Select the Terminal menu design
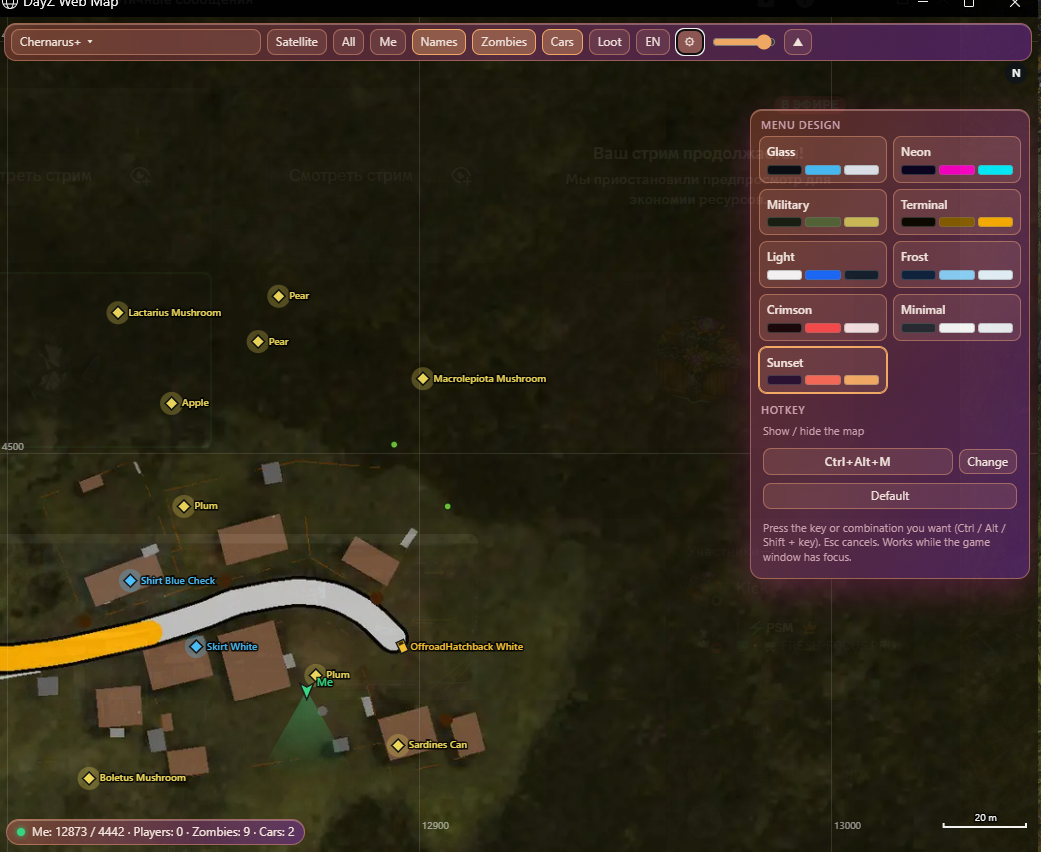1041x852 pixels. [x=957, y=212]
